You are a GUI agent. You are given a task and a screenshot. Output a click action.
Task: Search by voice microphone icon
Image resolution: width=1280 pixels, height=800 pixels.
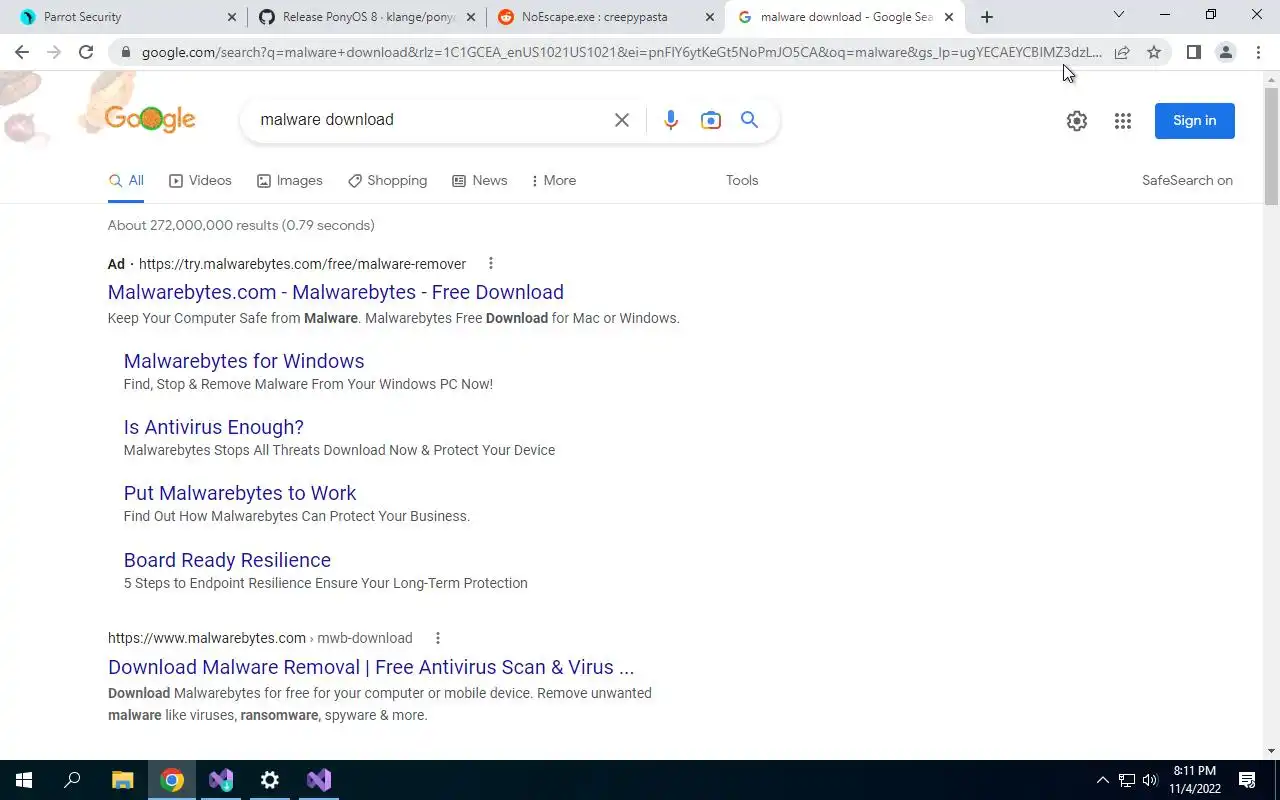670,120
